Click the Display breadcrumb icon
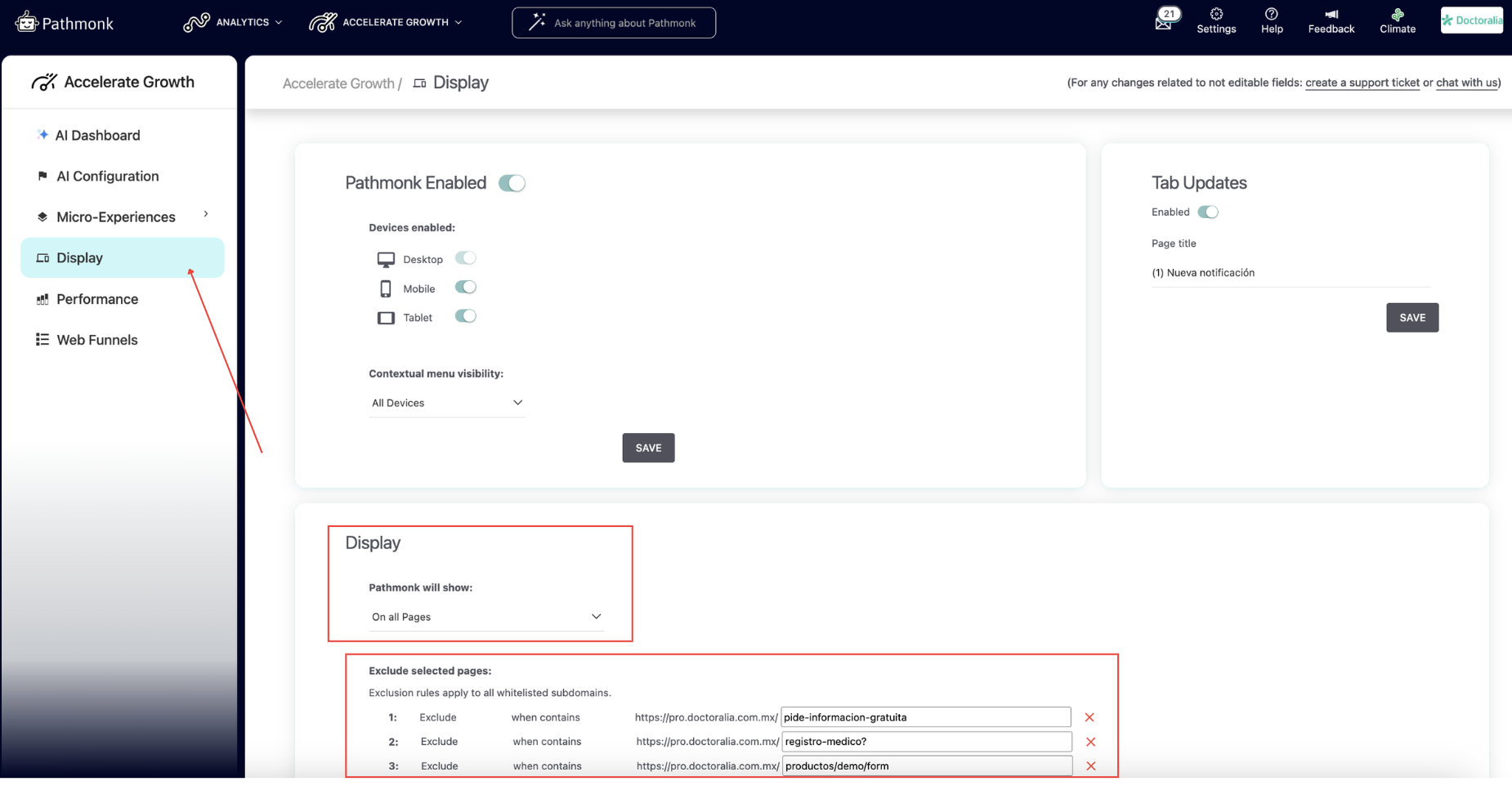Image resolution: width=1512 pixels, height=786 pixels. [419, 83]
